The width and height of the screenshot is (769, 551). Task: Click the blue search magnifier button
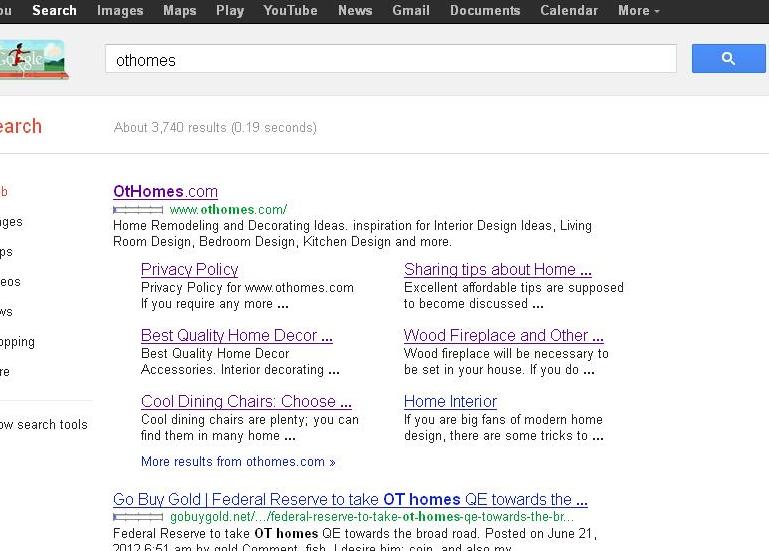[728, 58]
